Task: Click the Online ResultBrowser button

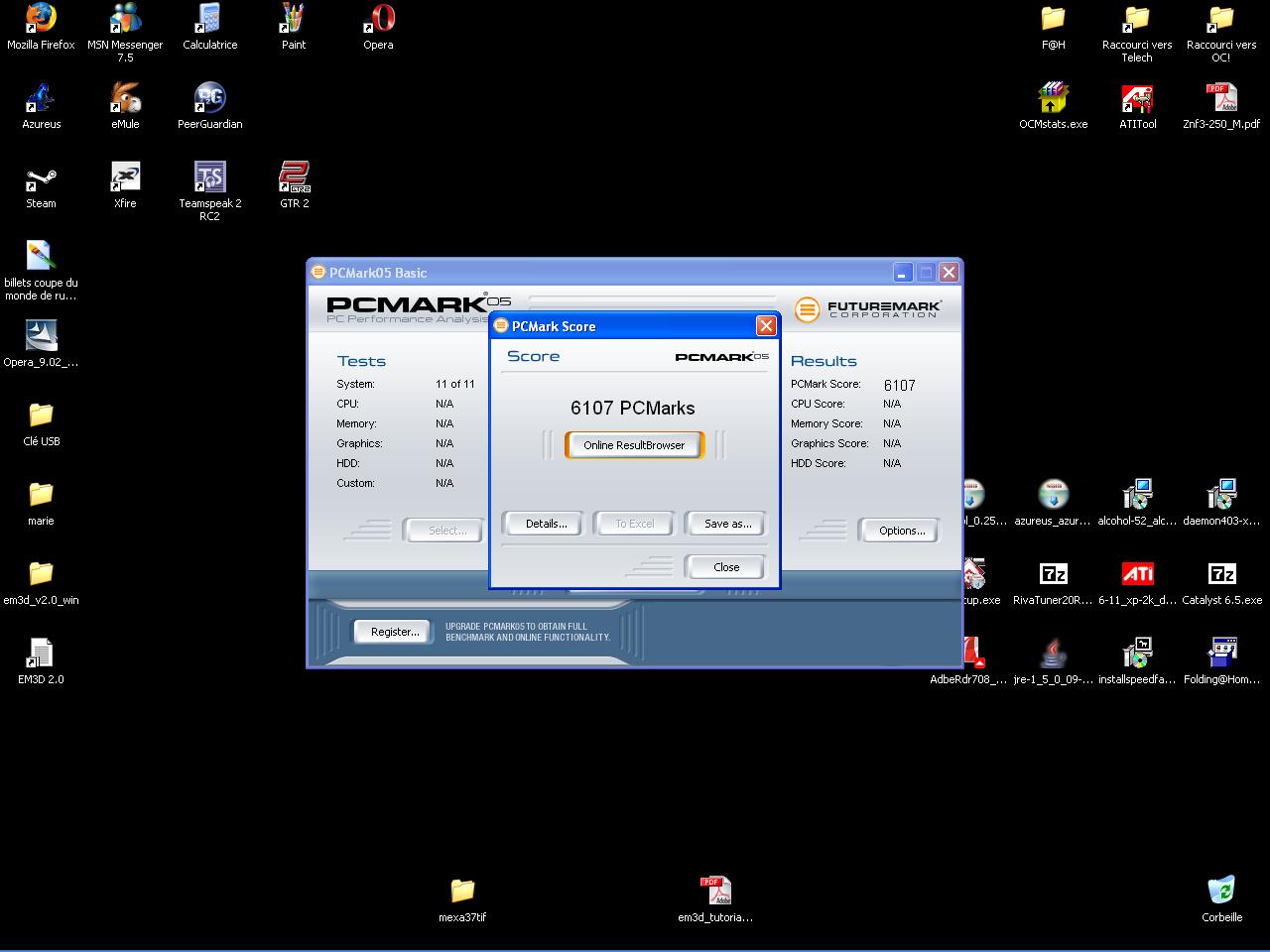Action: (634, 445)
